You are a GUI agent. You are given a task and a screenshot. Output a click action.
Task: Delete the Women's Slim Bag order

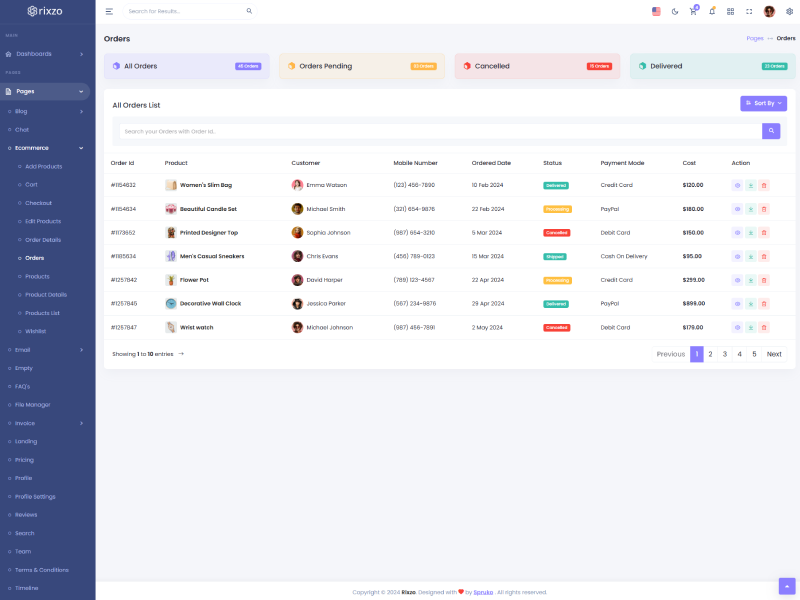coord(764,185)
